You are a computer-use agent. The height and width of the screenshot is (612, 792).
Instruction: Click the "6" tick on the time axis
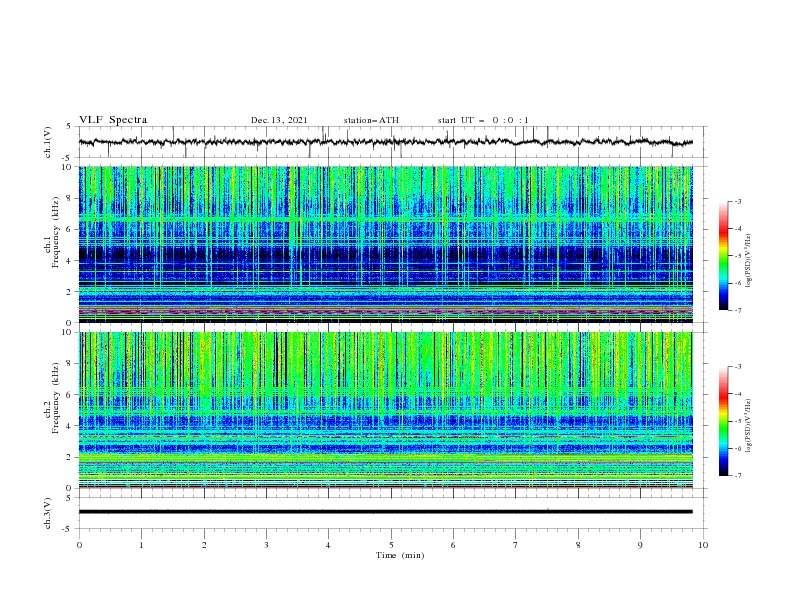453,545
